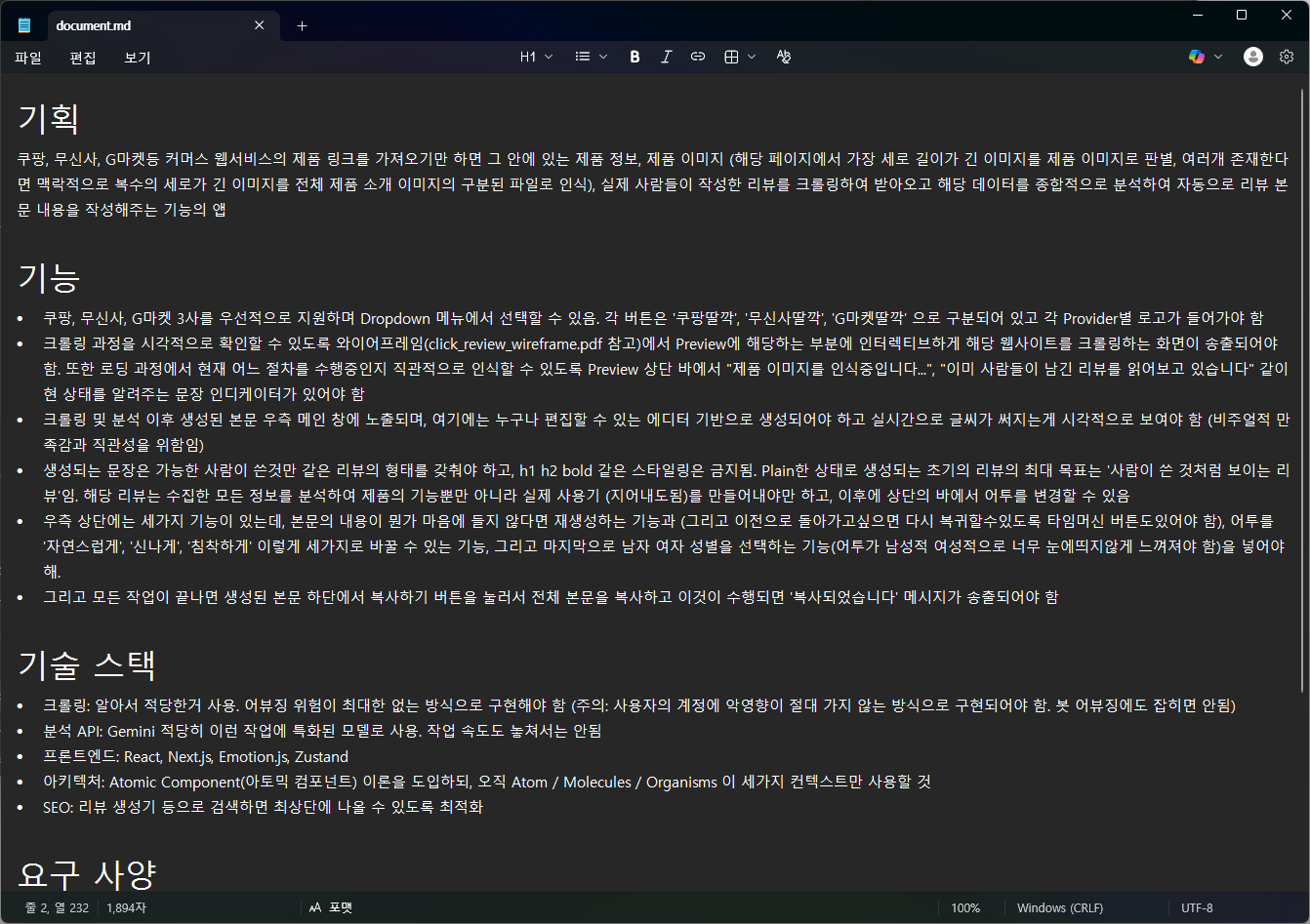Click the bullet starting '생성되는 문장은 가능한'

[667, 483]
